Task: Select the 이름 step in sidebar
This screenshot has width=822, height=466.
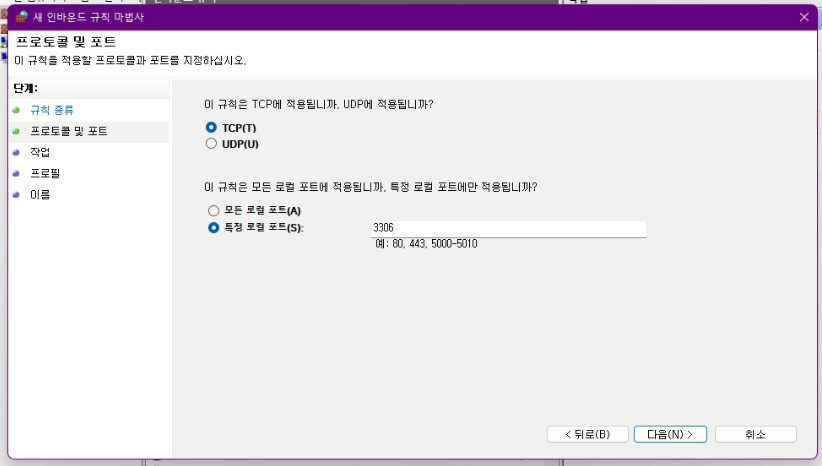Action: pyautogui.click(x=40, y=195)
